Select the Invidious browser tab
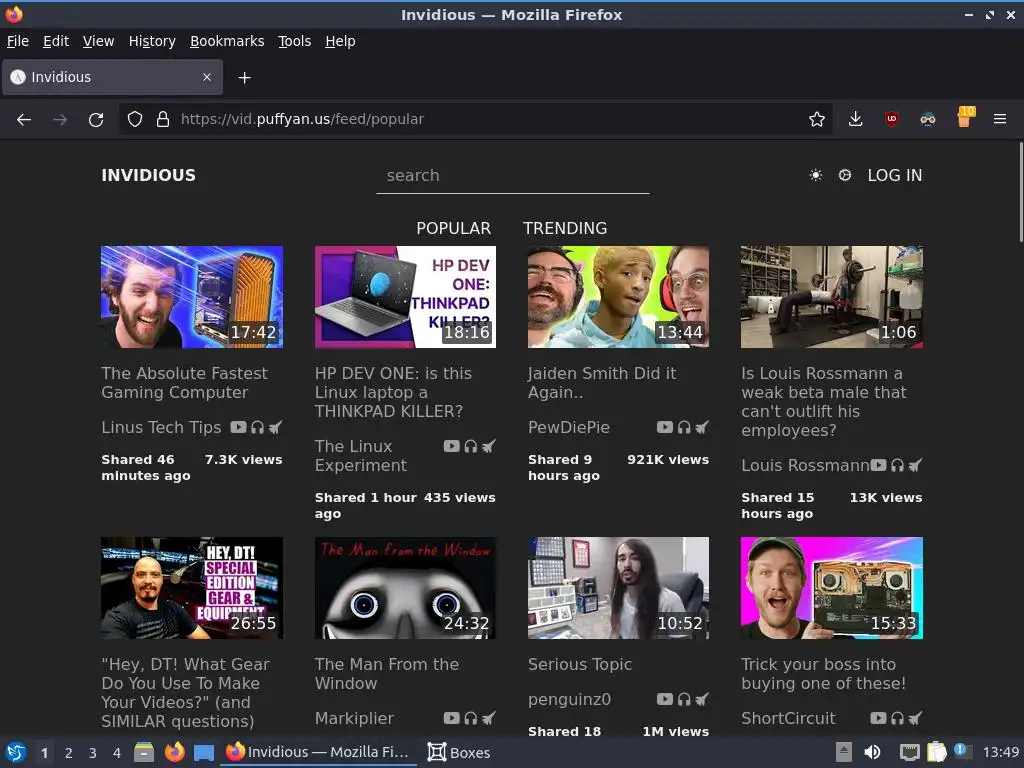Screen dimensions: 1024x768 click(112, 77)
